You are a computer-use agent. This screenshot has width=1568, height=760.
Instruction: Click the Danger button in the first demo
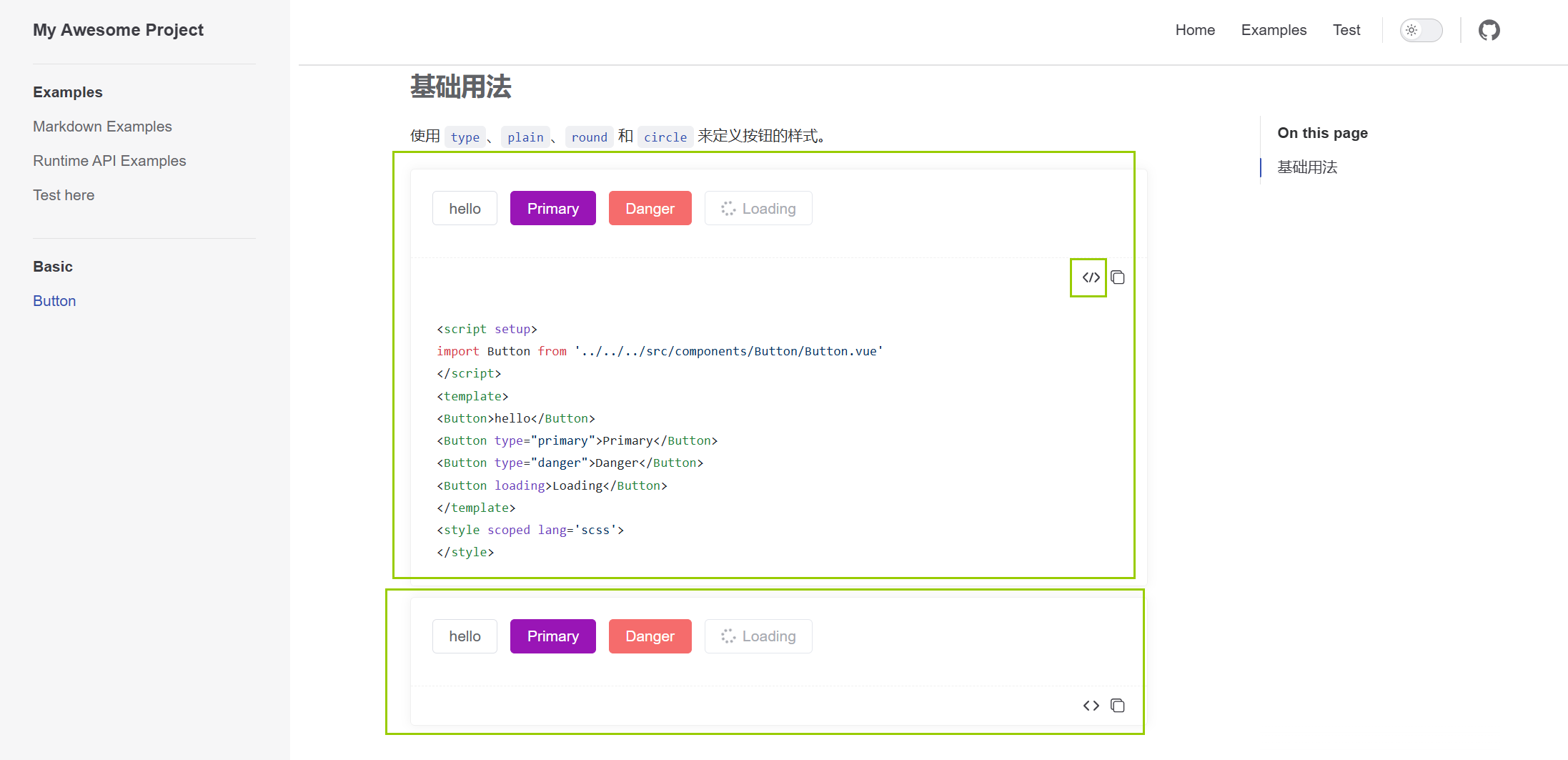point(650,208)
